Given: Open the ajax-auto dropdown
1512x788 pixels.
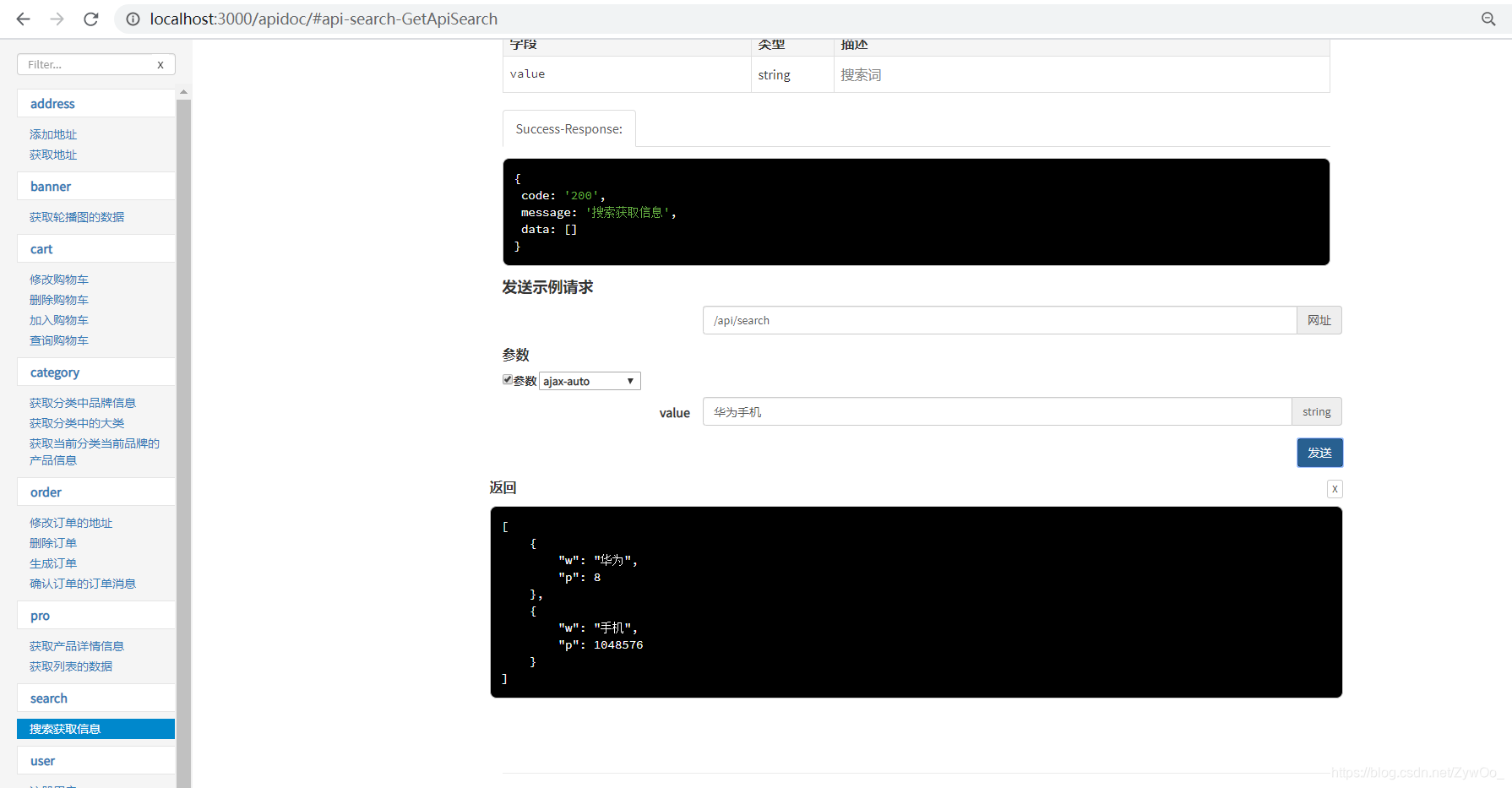Looking at the screenshot, I should coord(590,381).
